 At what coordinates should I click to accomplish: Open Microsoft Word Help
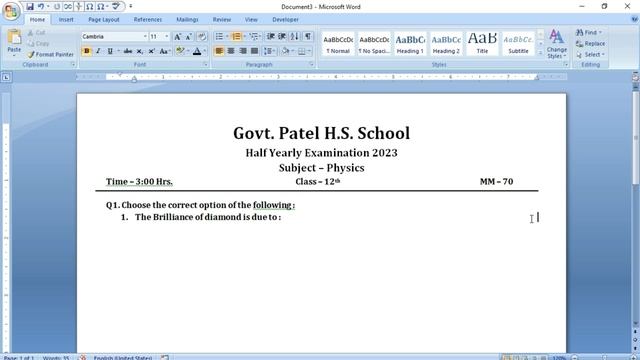click(634, 19)
